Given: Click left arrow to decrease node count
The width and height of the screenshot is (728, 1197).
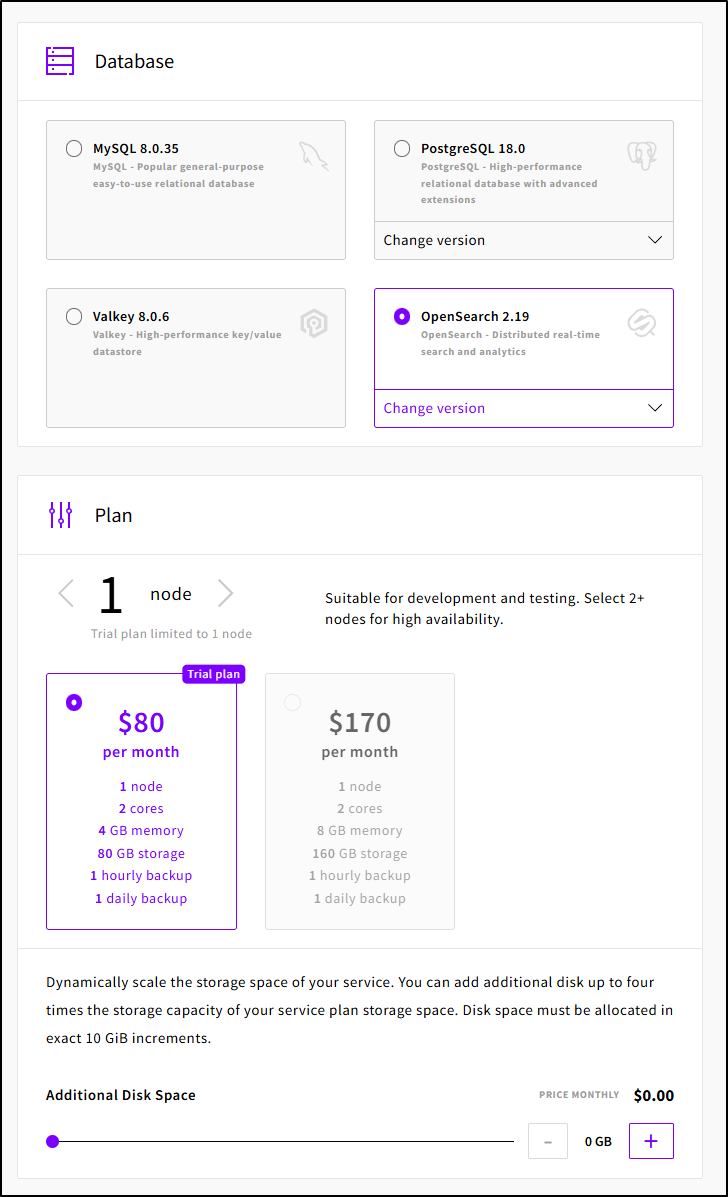Looking at the screenshot, I should pos(66,594).
